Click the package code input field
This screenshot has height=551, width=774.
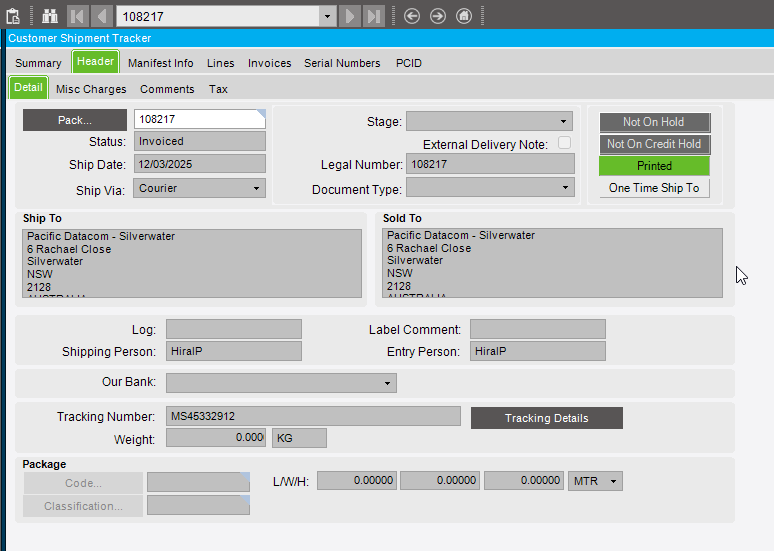(x=198, y=482)
